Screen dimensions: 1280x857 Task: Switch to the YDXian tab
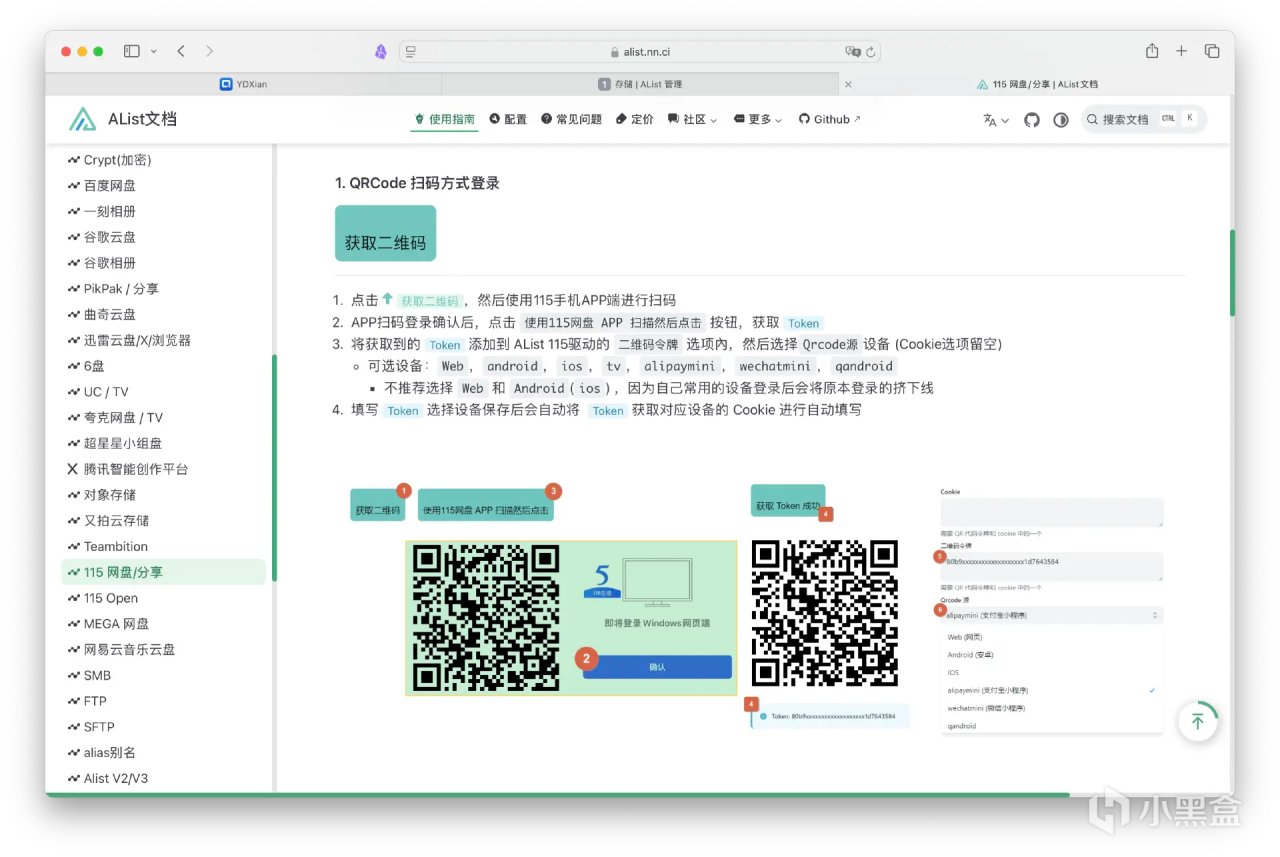(x=244, y=84)
